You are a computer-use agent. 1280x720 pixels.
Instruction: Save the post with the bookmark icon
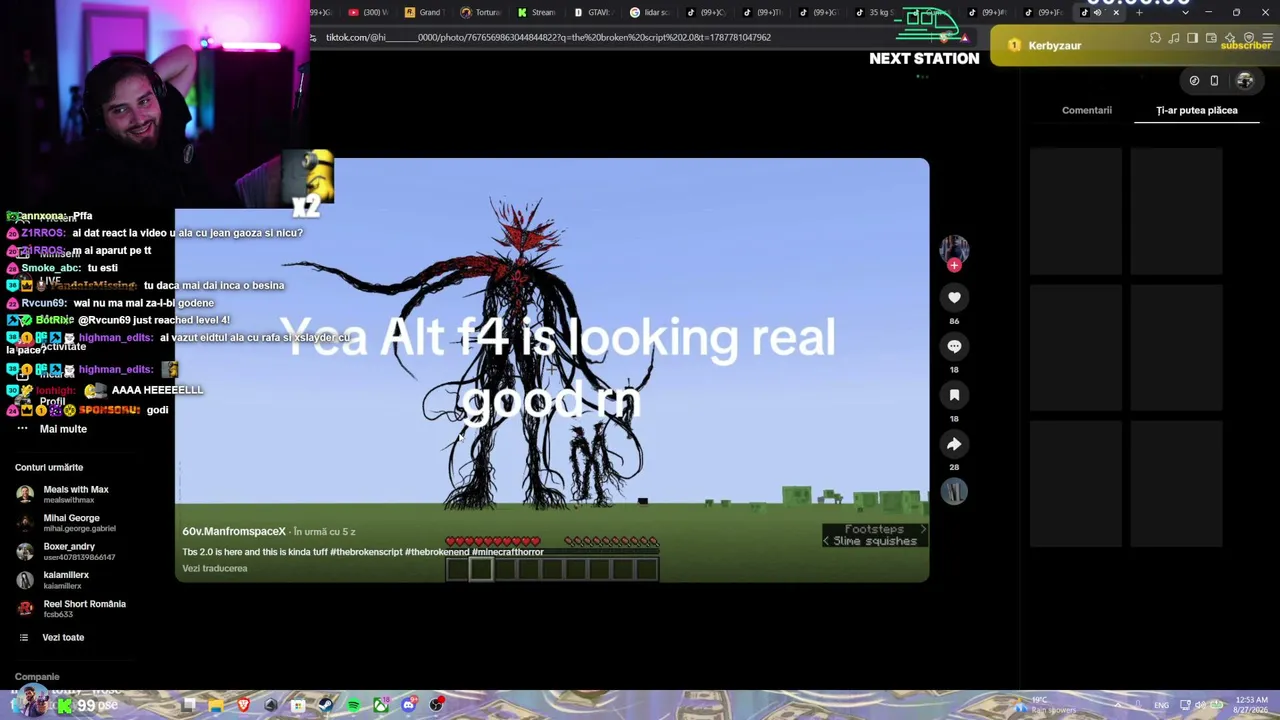(x=954, y=395)
